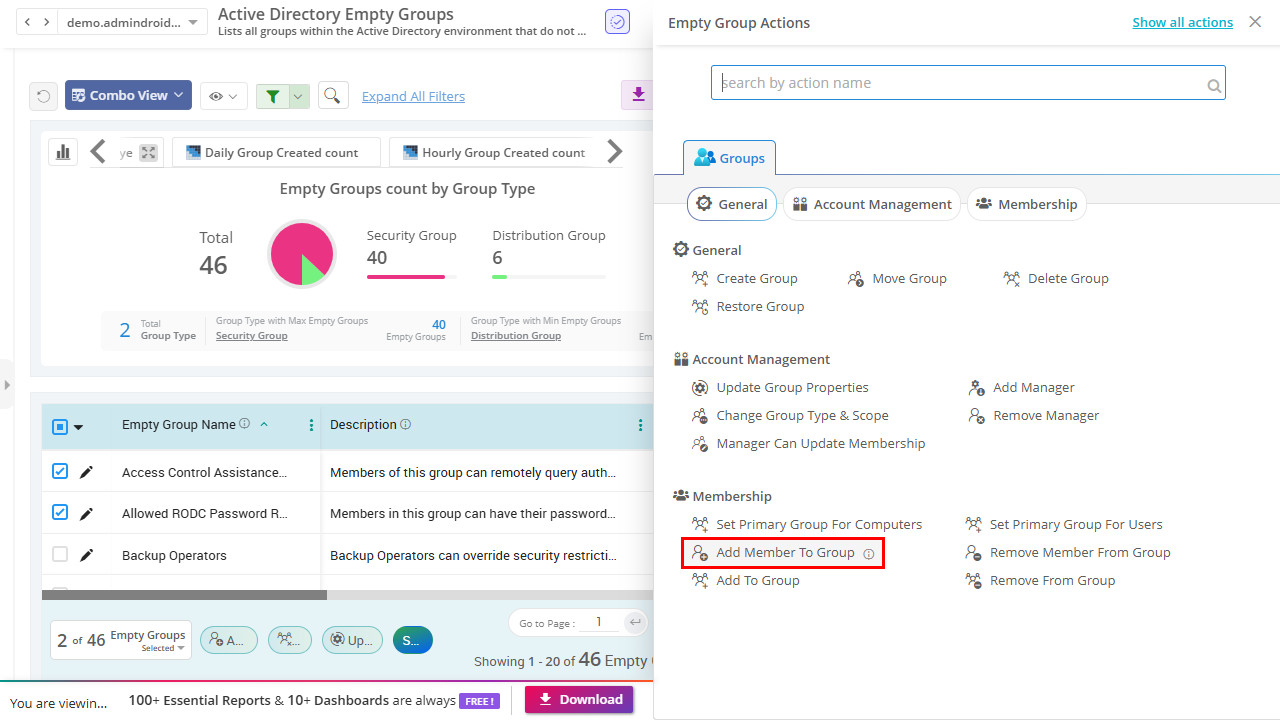Close the Empty Group Actions panel
Image resolution: width=1280 pixels, height=720 pixels.
point(1255,22)
